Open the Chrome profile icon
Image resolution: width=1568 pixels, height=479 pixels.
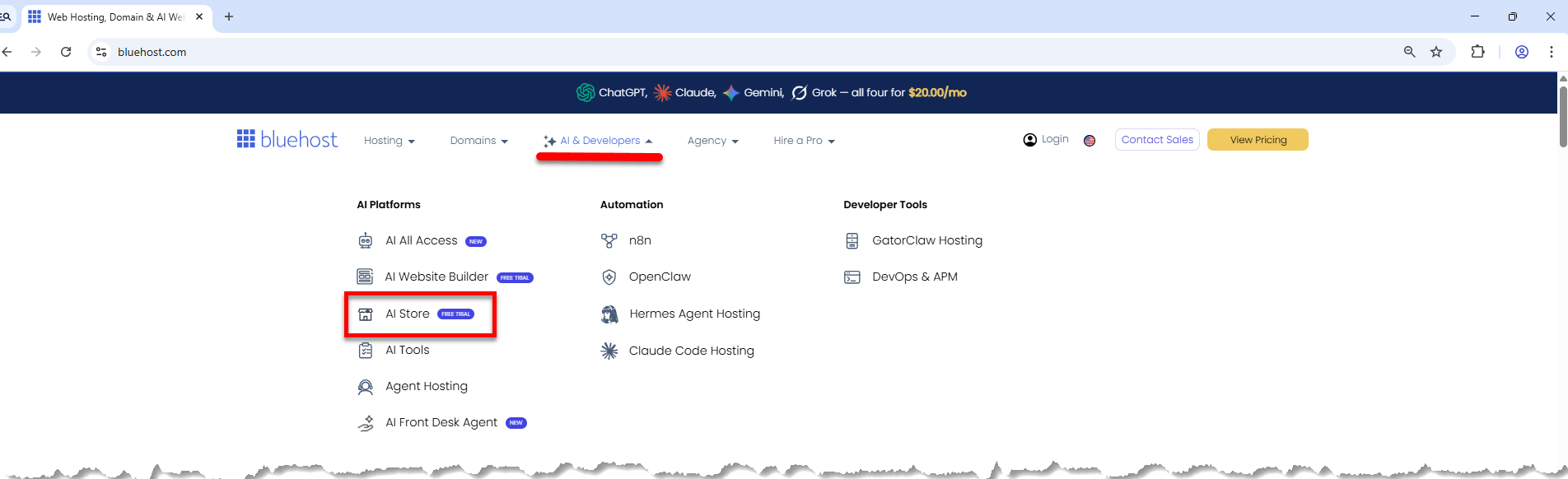pyautogui.click(x=1522, y=52)
